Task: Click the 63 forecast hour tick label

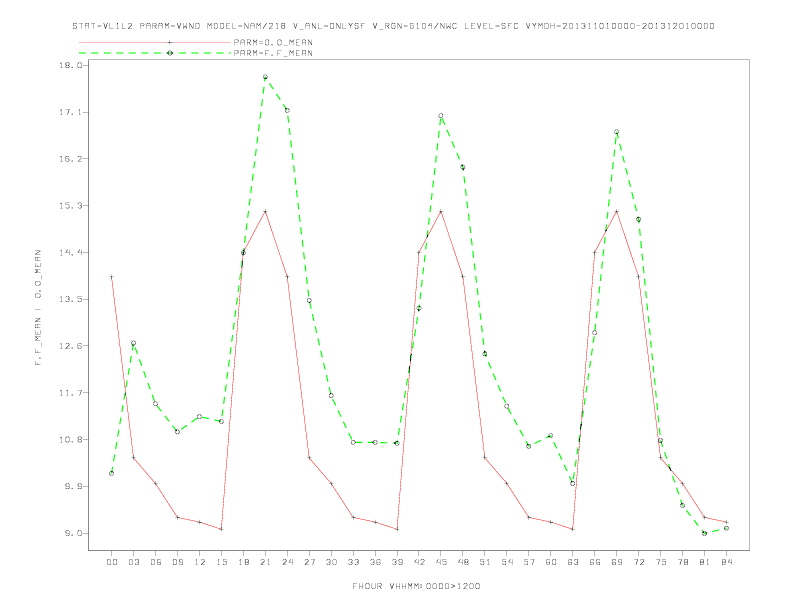Action: click(x=573, y=562)
